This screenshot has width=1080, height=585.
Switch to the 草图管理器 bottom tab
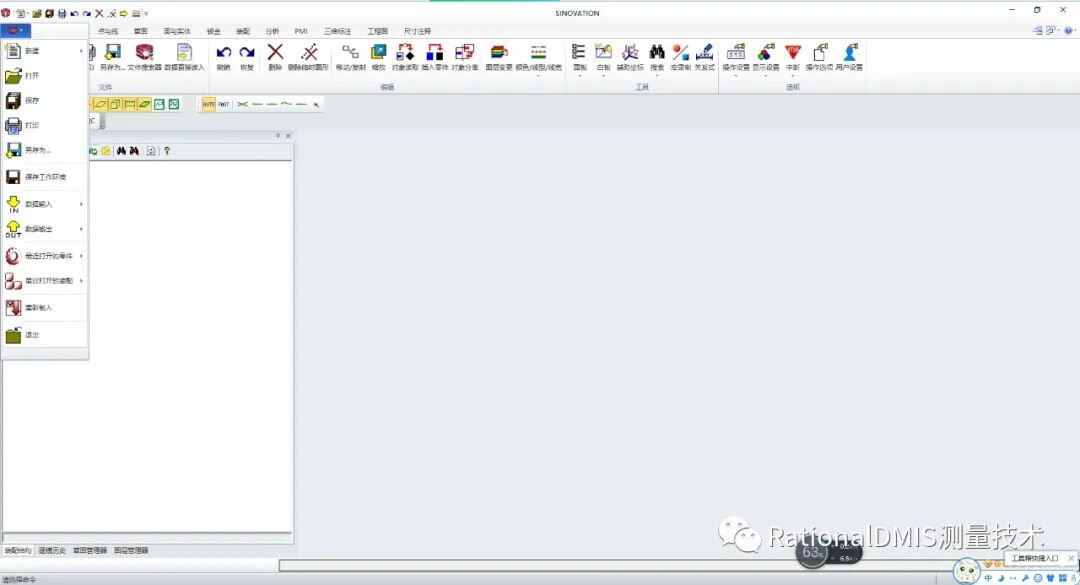pos(90,551)
